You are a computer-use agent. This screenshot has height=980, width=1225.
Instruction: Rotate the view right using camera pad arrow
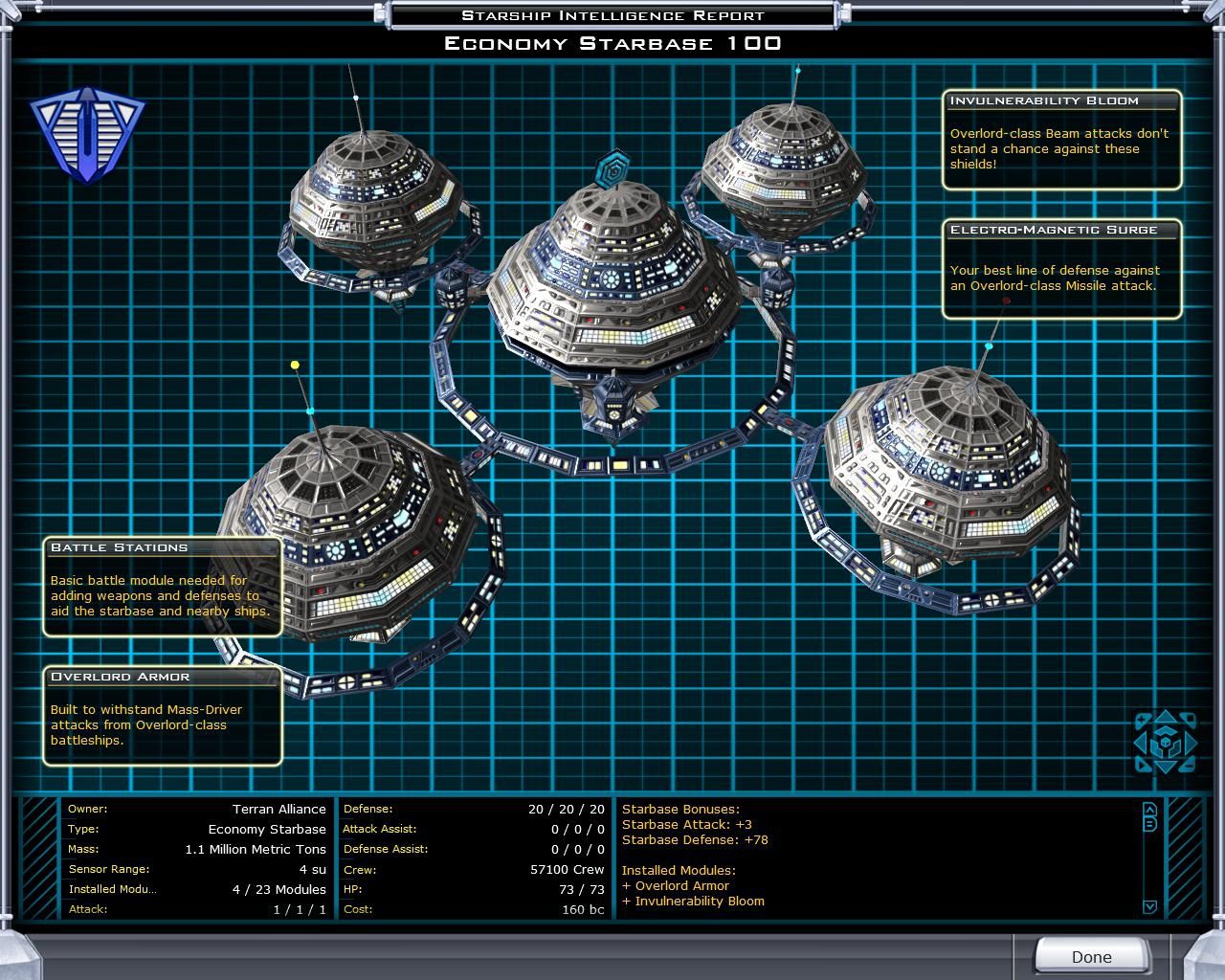click(1190, 744)
